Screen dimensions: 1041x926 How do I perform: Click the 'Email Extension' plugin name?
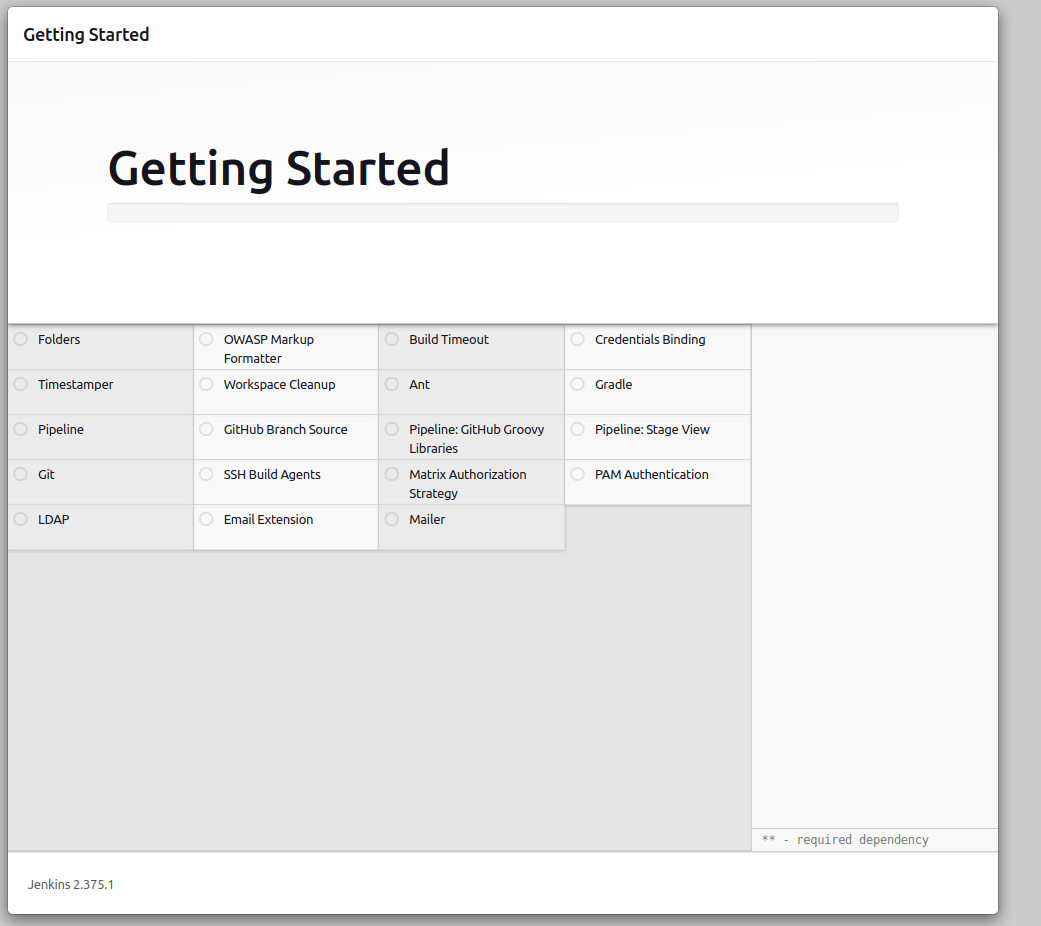coord(268,520)
